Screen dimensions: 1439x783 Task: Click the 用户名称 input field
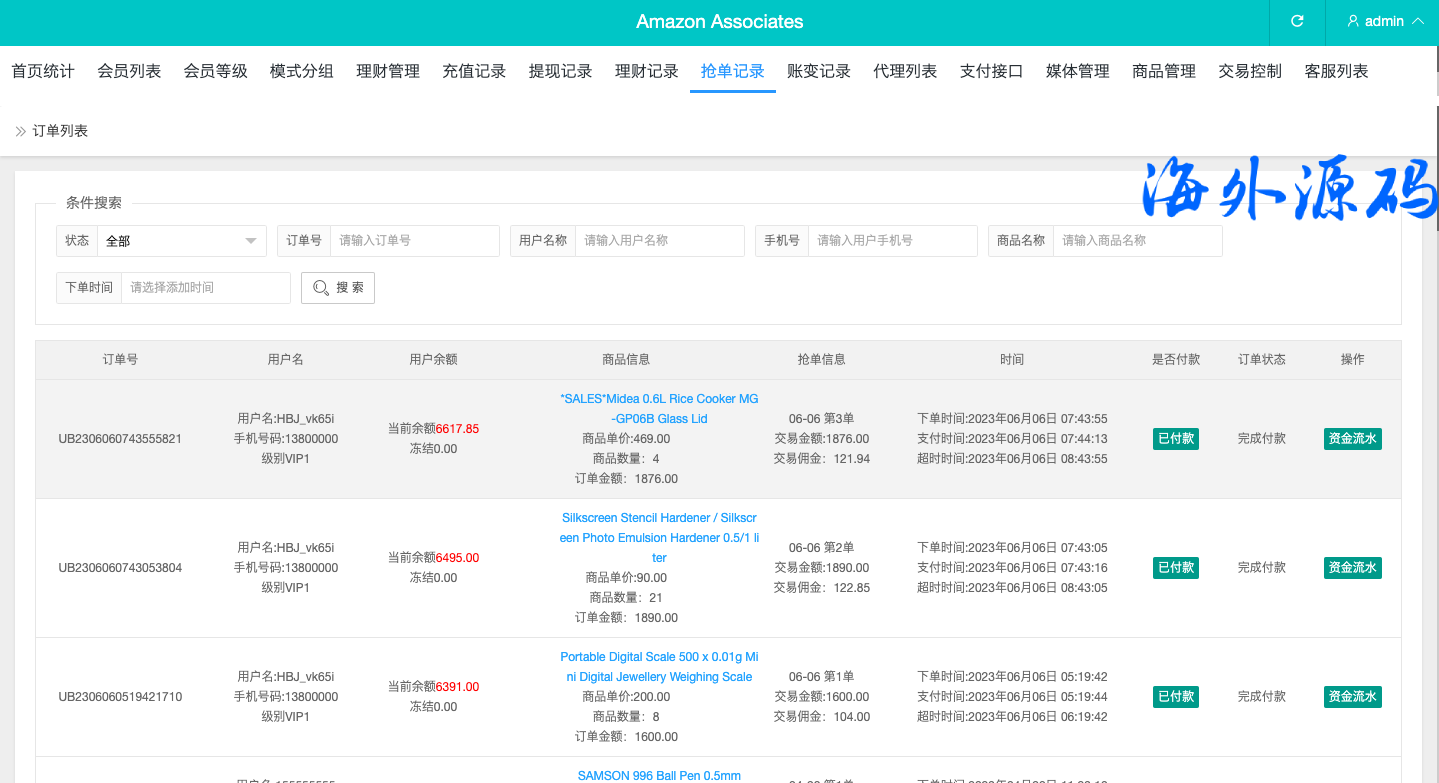(659, 241)
